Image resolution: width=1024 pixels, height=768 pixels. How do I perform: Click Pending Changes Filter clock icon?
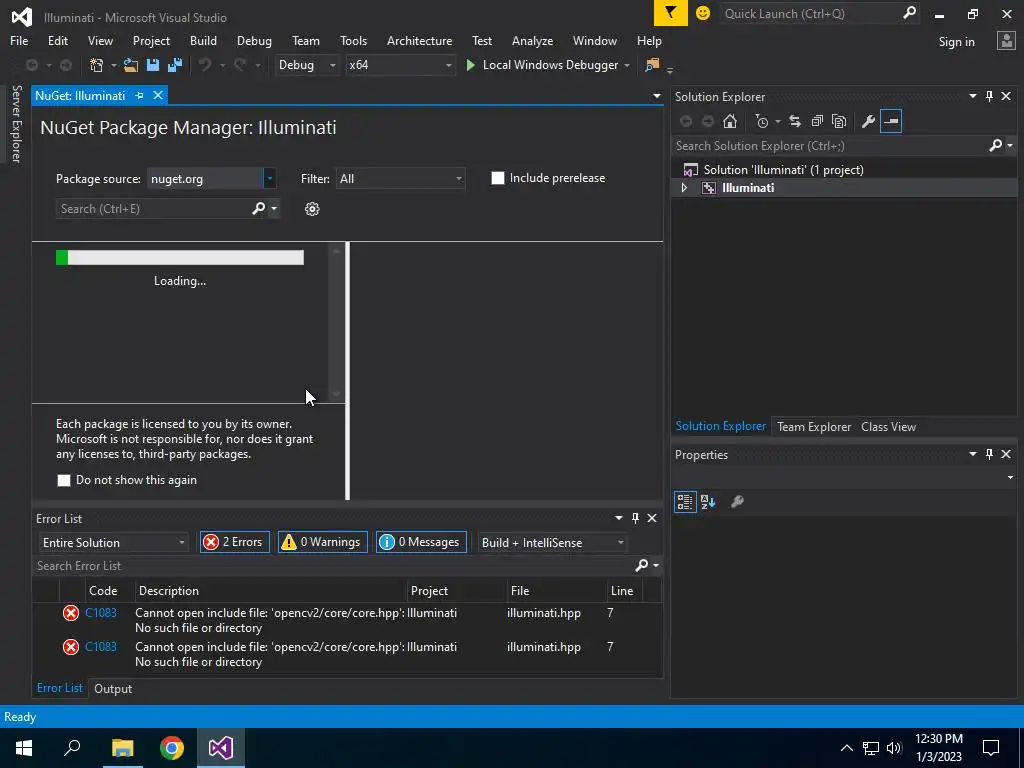coord(761,121)
